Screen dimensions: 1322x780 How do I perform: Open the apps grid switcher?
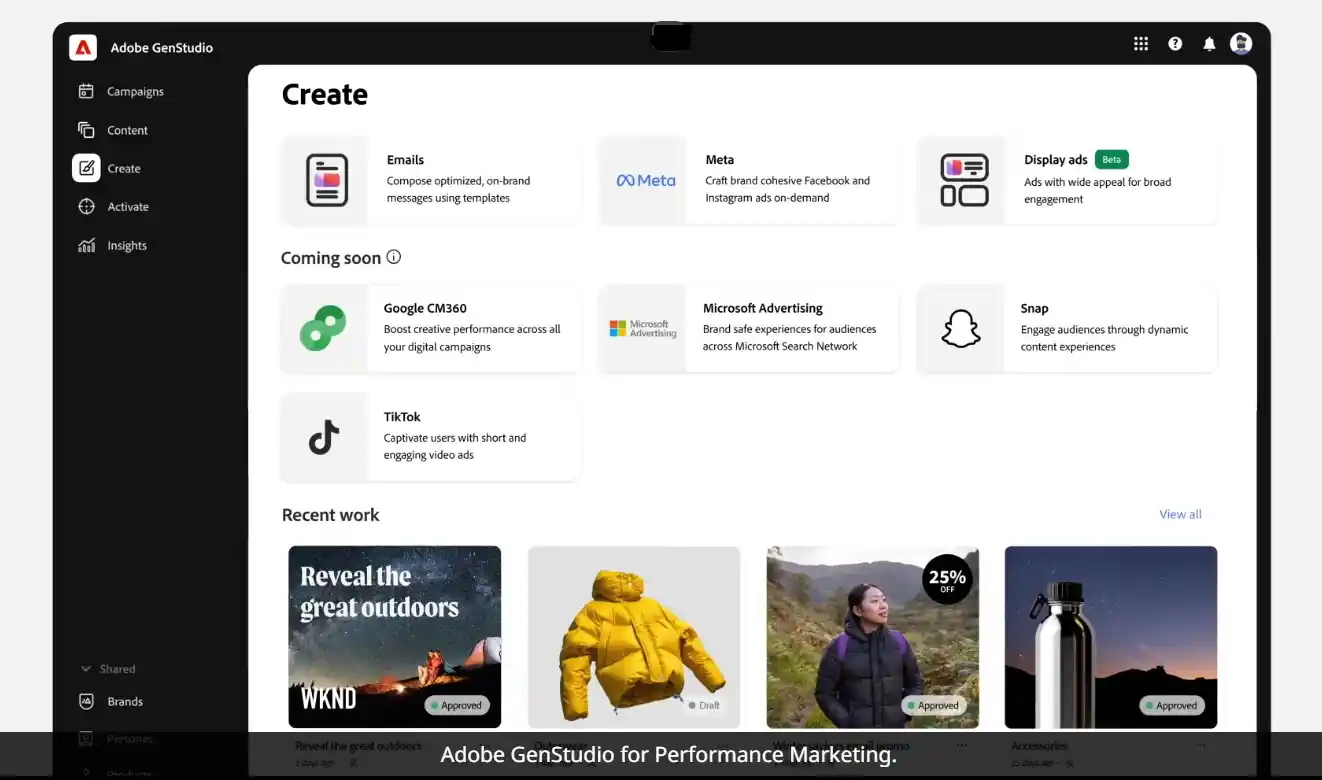(1141, 44)
